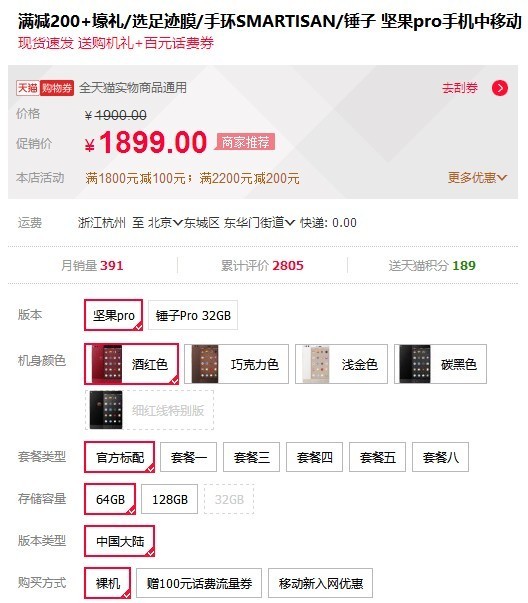This screenshot has width=528, height=603.
Task: Click the 去刮券 coupon link
Action: [x=460, y=88]
